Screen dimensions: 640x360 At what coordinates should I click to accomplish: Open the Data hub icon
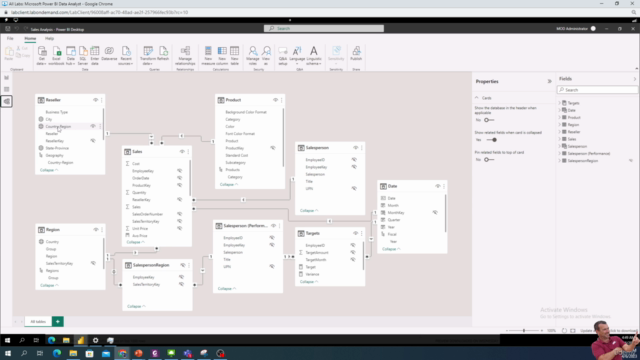point(71,56)
